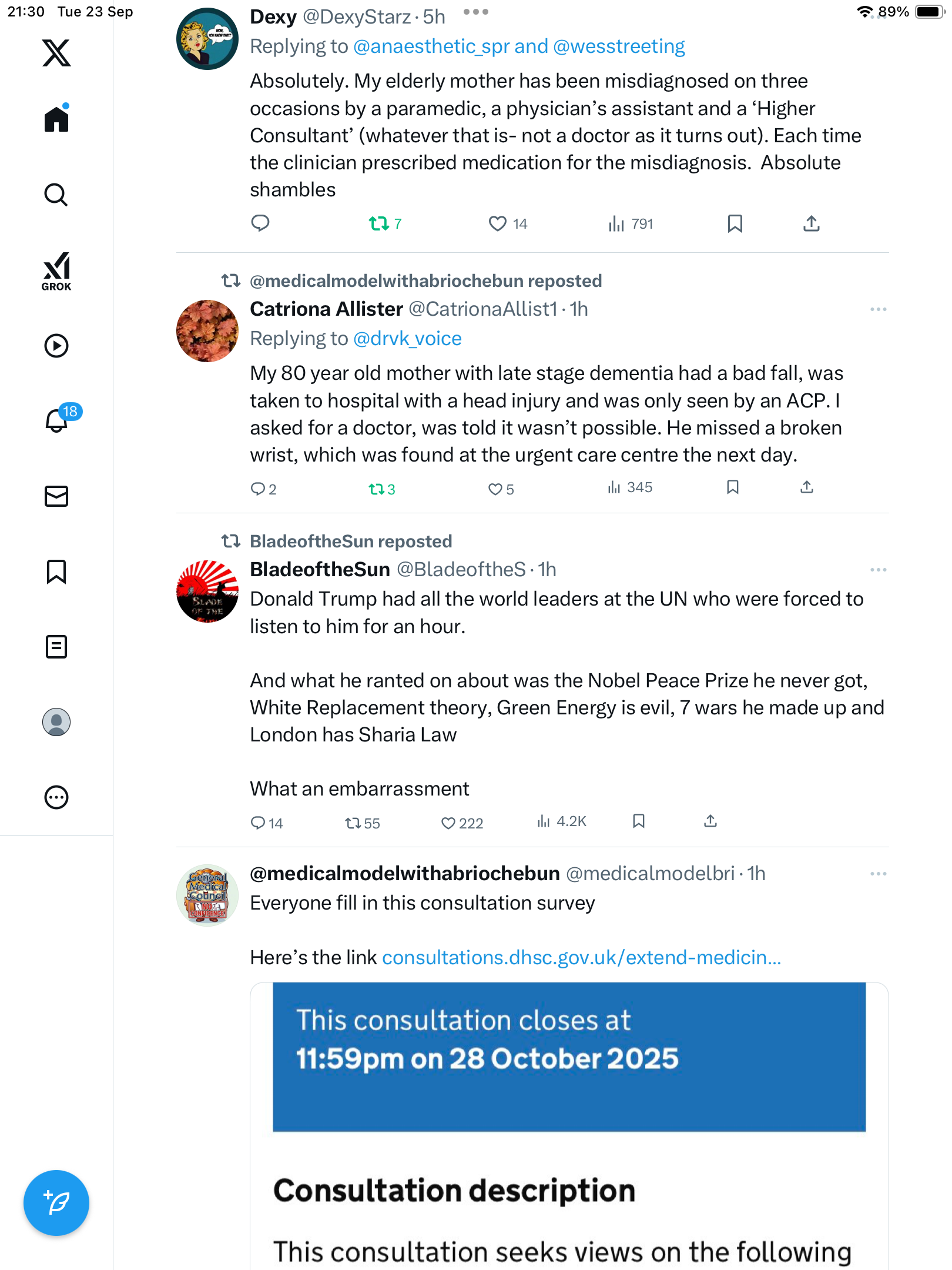This screenshot has height=1270, width=952.
Task: Open notifications showing 18 unread
Action: tap(58, 420)
